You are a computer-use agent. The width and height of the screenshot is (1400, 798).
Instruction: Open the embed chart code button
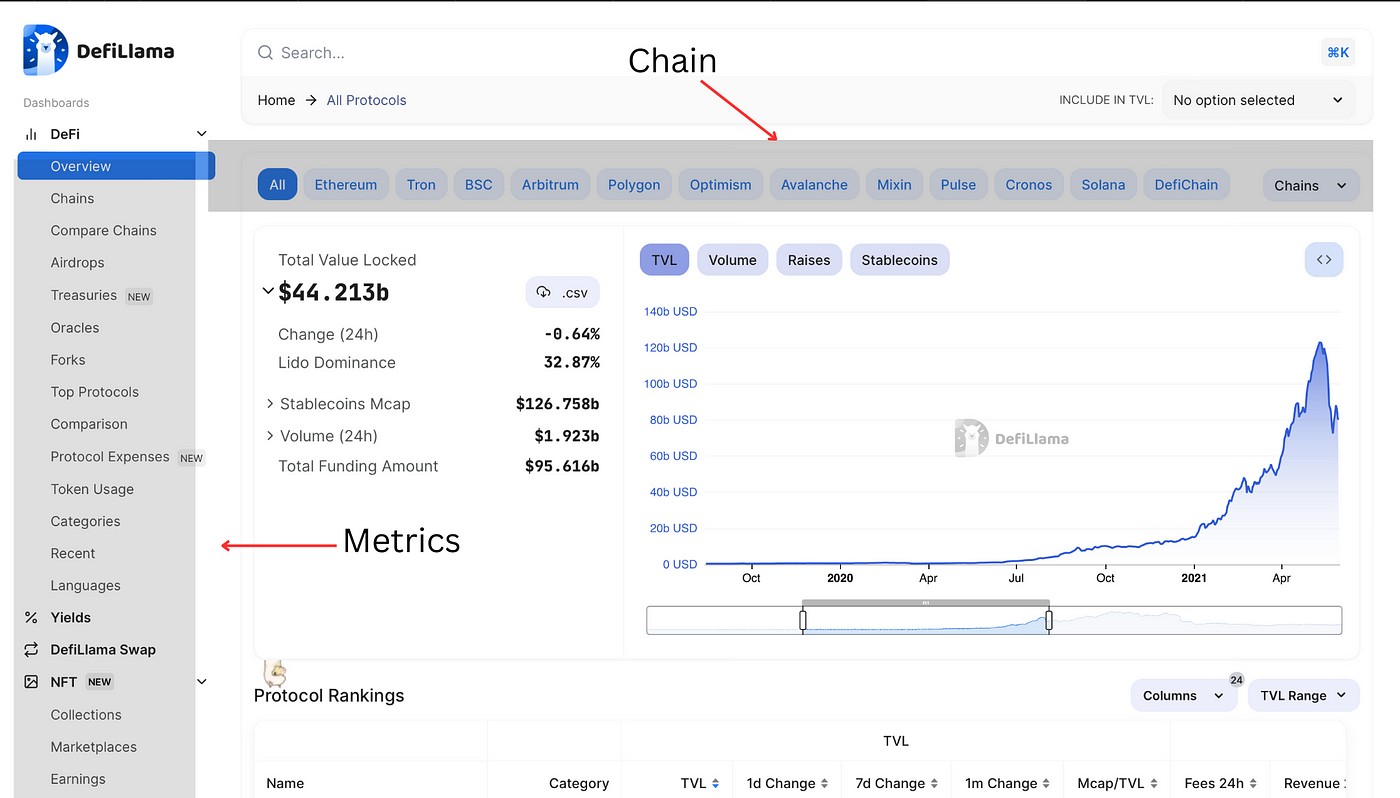tap(1324, 260)
